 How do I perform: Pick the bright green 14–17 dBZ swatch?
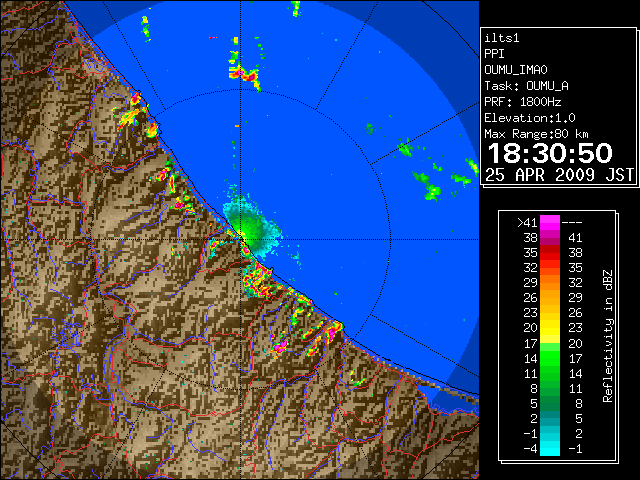tap(550, 358)
